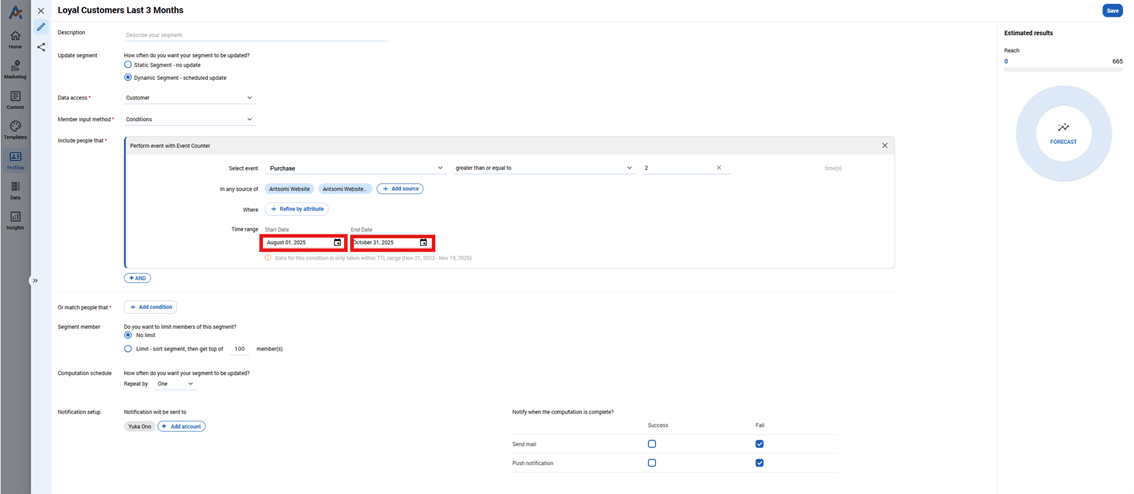The height and width of the screenshot is (494, 1134).
Task: Toggle Push notification Success checkbox
Action: click(x=652, y=463)
